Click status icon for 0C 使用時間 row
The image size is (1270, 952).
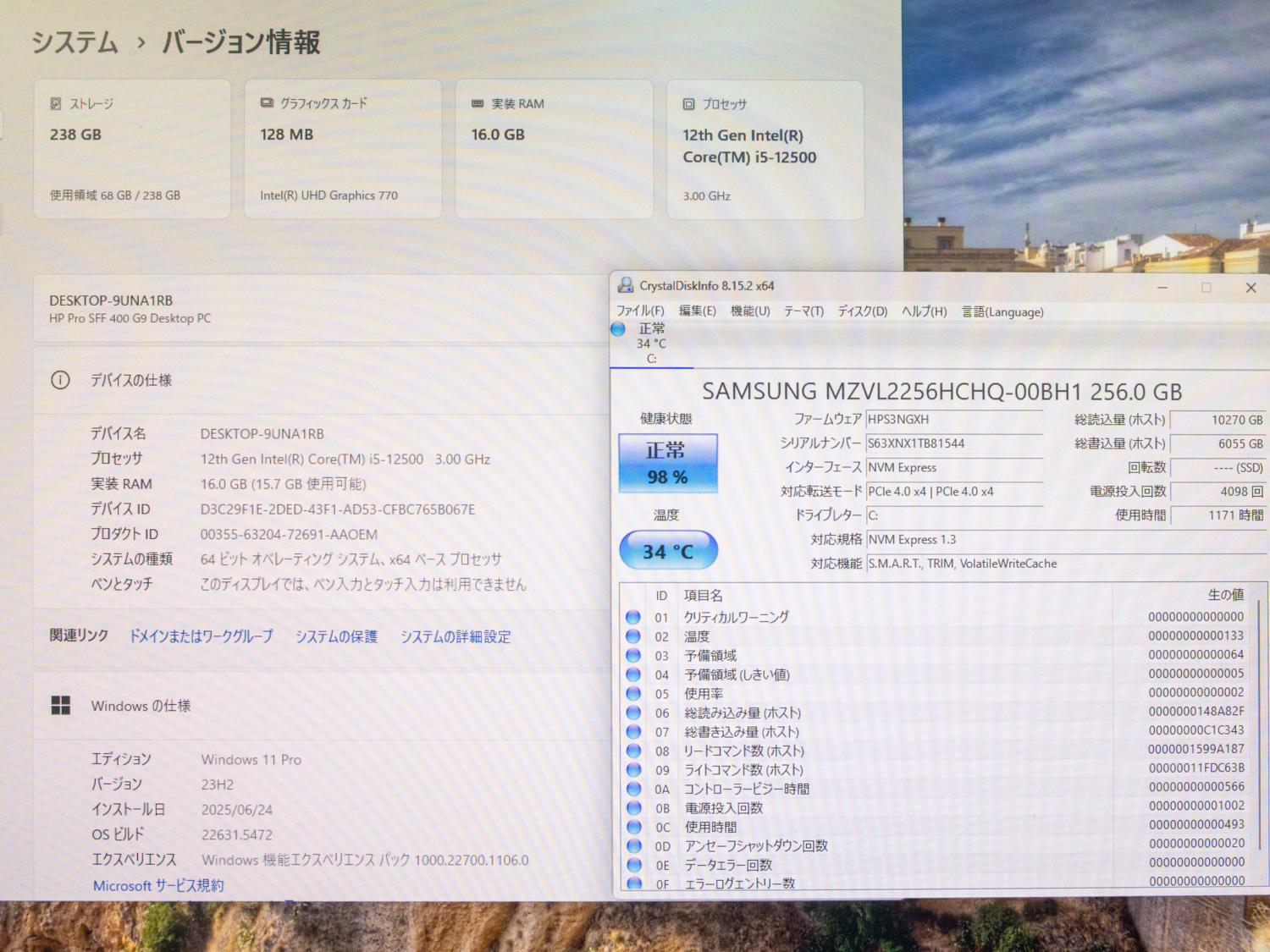click(x=633, y=827)
